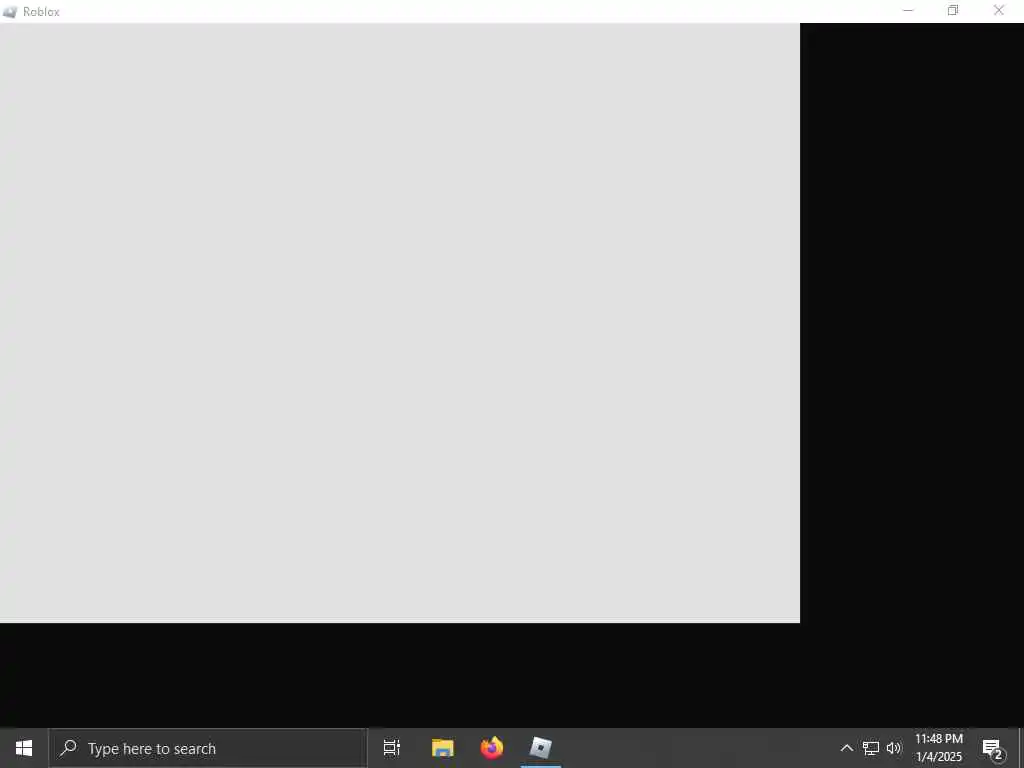Click the Type here to search box
1024x768 pixels.
[208, 748]
